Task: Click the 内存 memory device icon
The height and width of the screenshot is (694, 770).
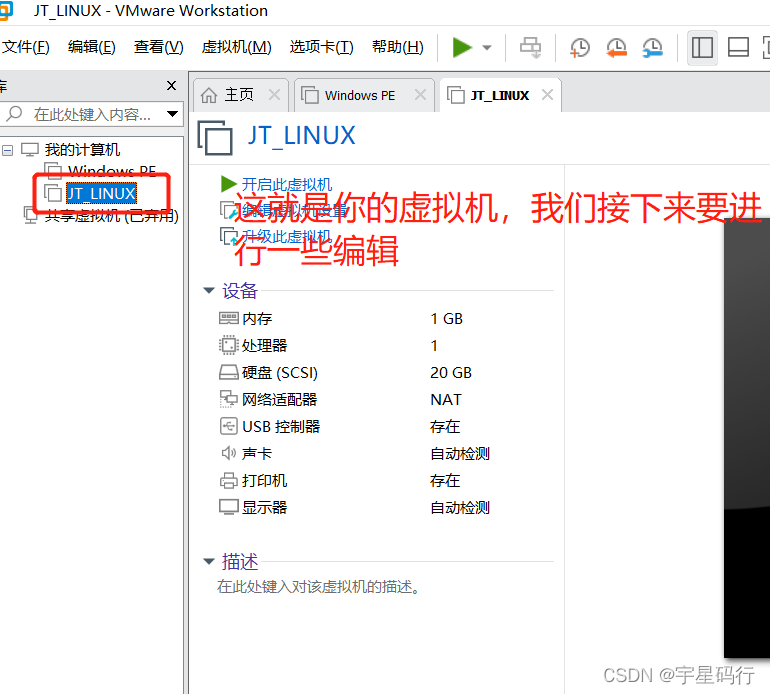Action: coord(228,318)
